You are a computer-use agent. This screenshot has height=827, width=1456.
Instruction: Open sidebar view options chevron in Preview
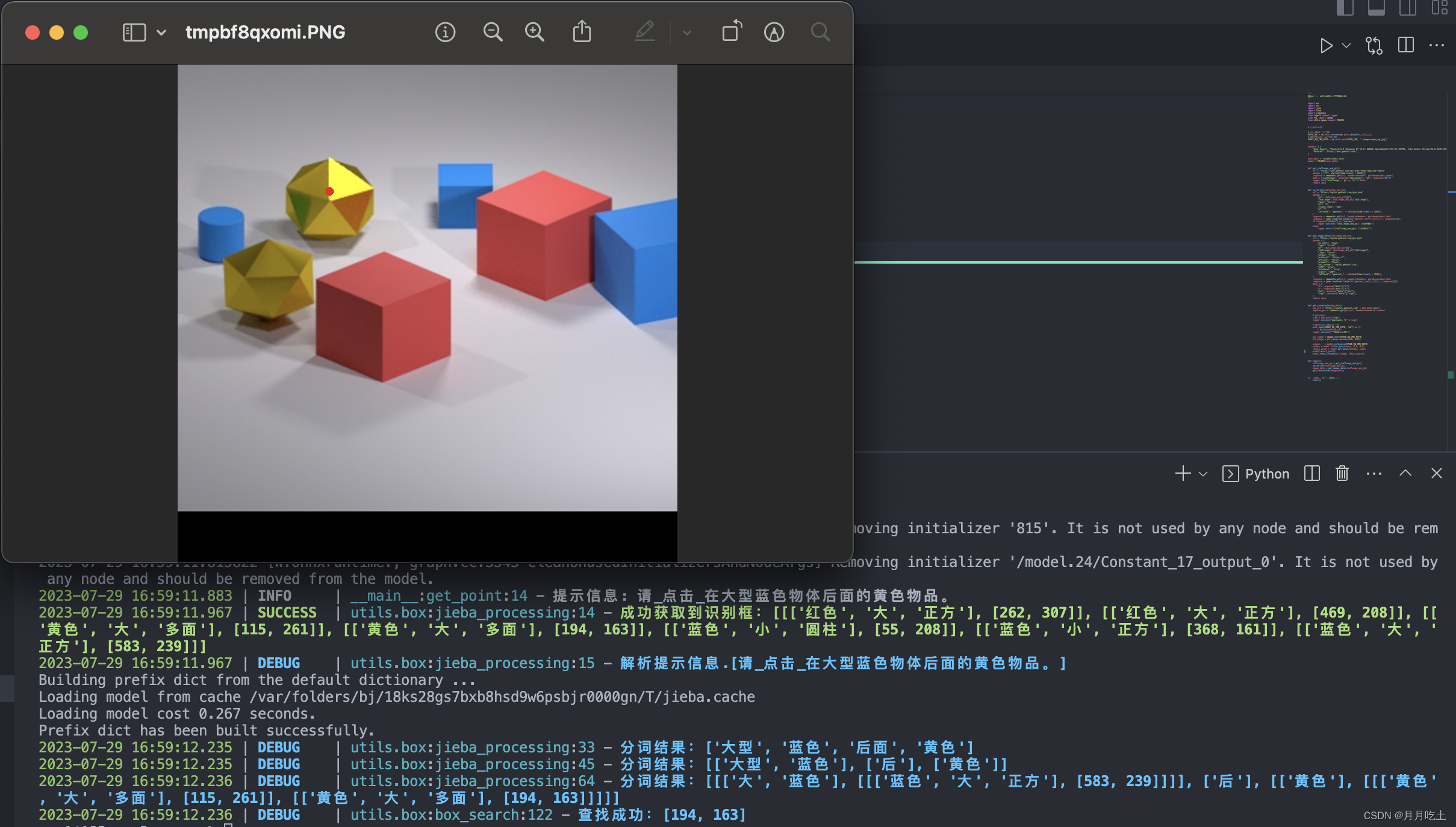pos(161,33)
